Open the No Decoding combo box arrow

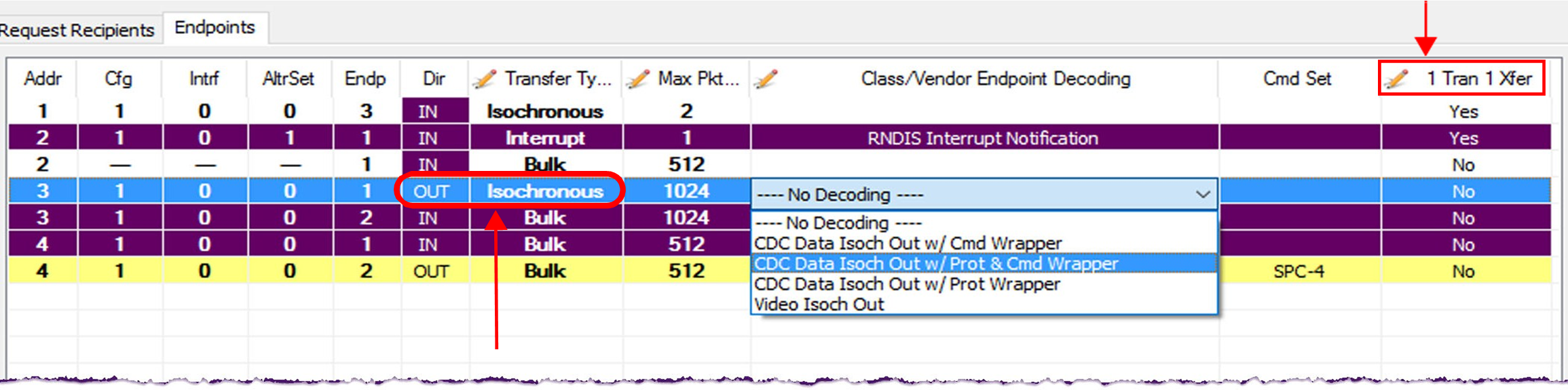[x=1202, y=195]
